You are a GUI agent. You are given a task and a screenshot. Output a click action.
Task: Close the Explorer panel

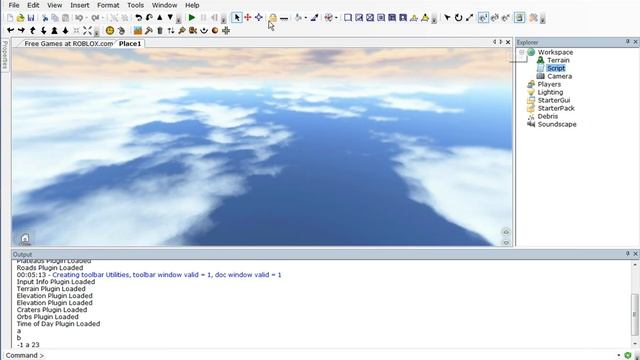636,42
